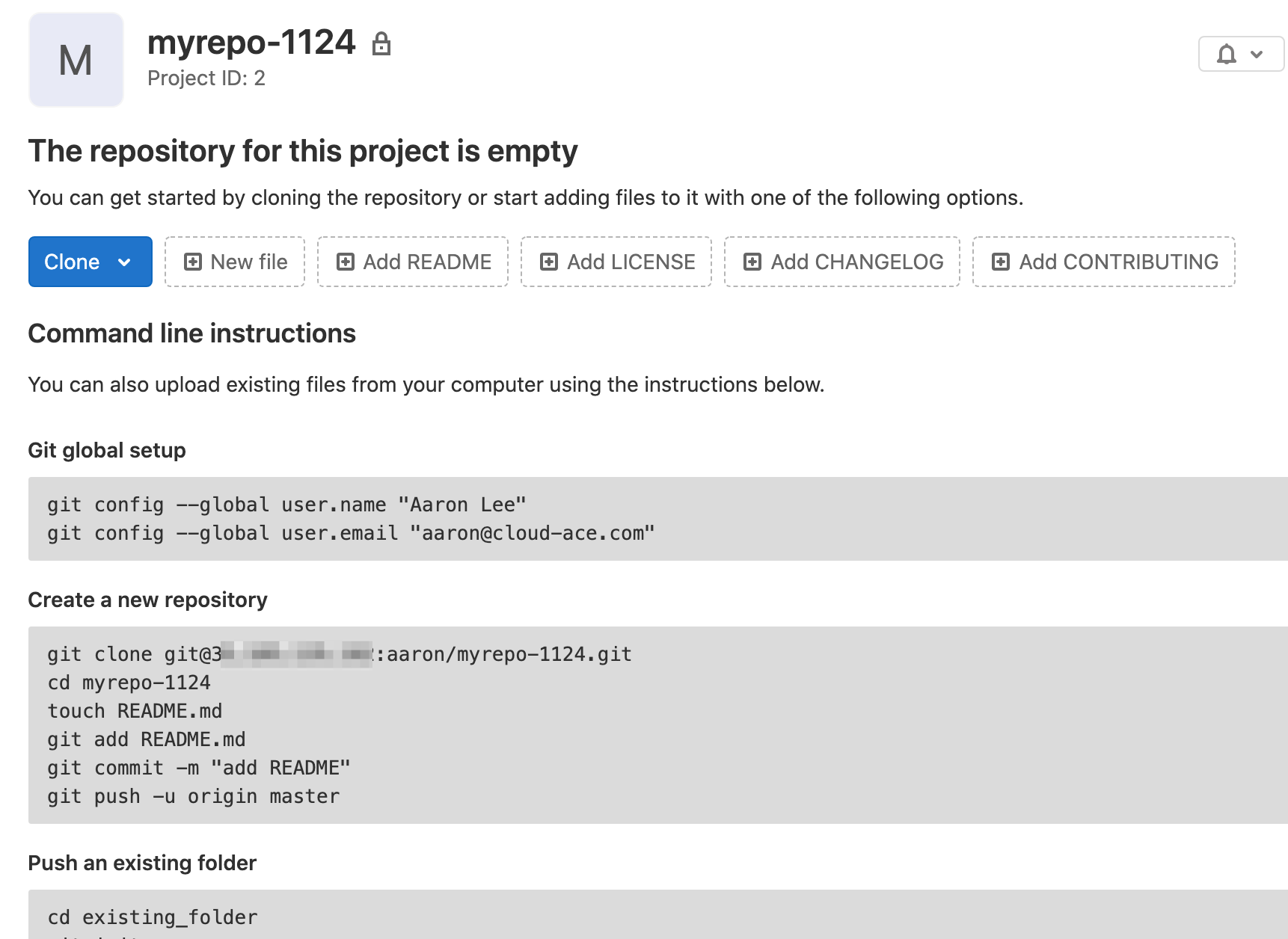Screen dimensions: 1288x939
Task: Click the cd existing_folder command line
Action: pos(153,917)
